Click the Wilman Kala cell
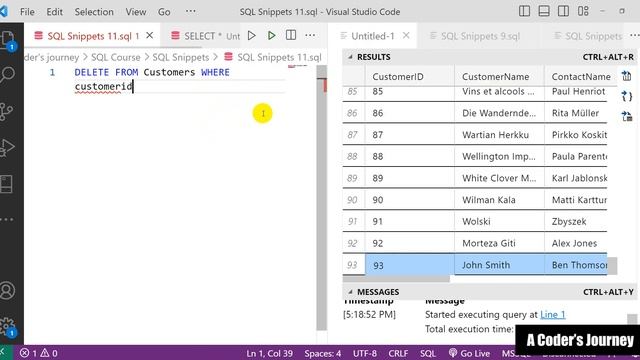The height and width of the screenshot is (360, 640). pyautogui.click(x=499, y=200)
